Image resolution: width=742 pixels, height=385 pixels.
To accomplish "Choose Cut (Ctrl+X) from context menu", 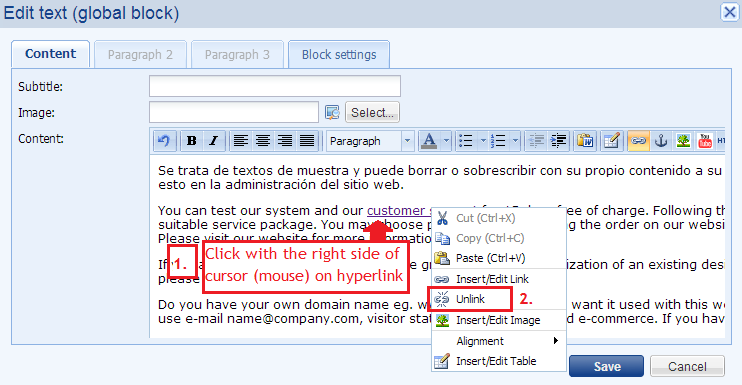I will (499, 218).
